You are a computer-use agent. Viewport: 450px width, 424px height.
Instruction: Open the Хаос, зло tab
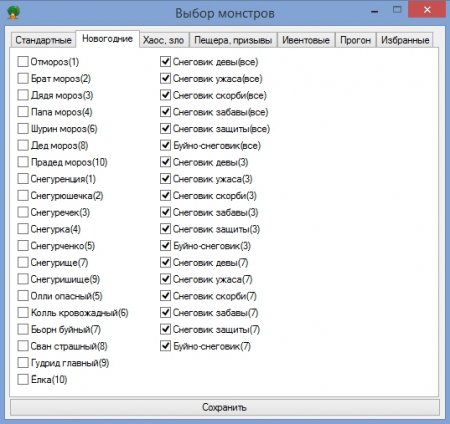pos(163,40)
